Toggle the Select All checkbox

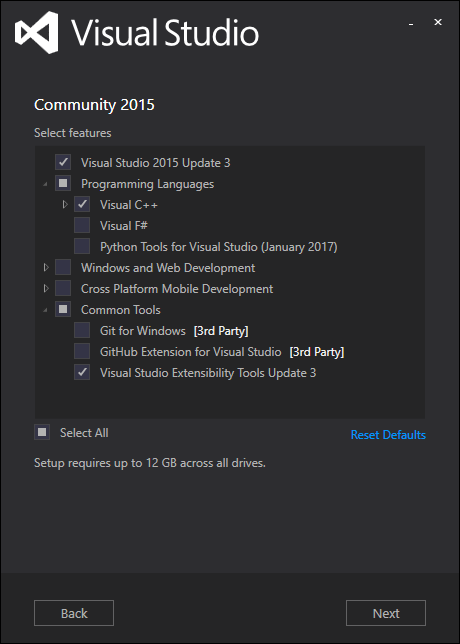coord(42,432)
